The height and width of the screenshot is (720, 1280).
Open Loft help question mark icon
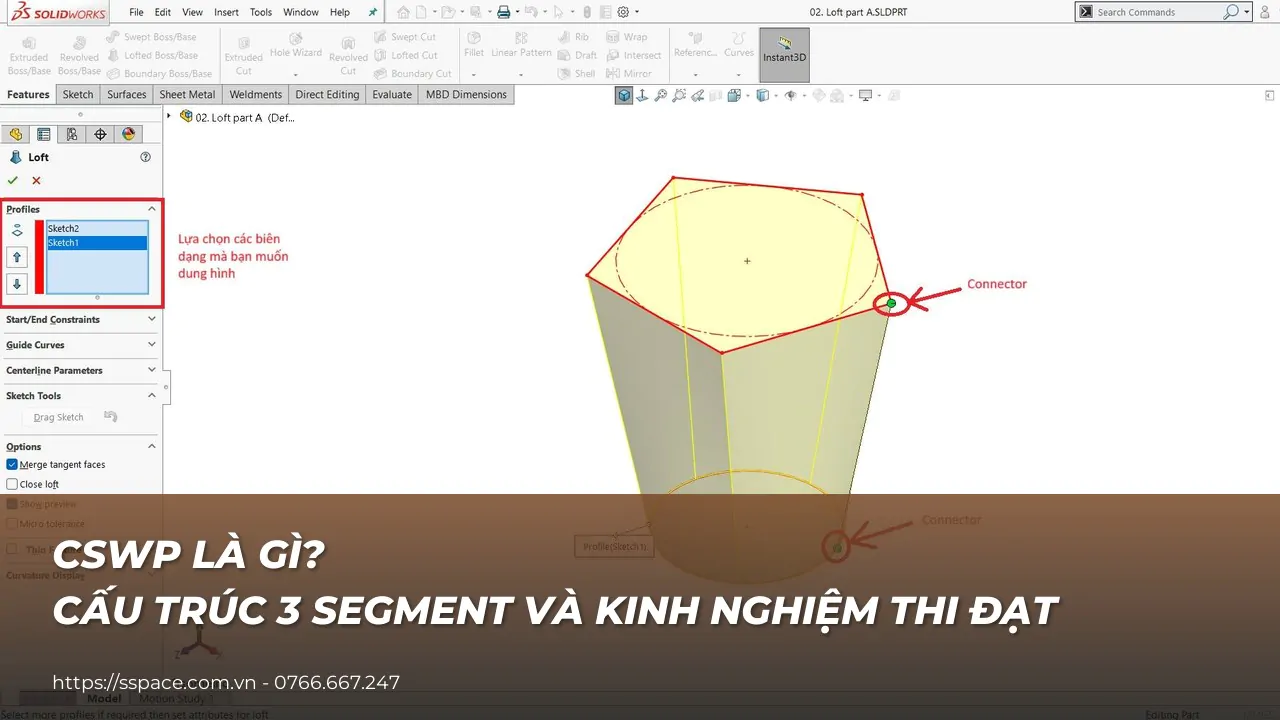click(x=145, y=157)
